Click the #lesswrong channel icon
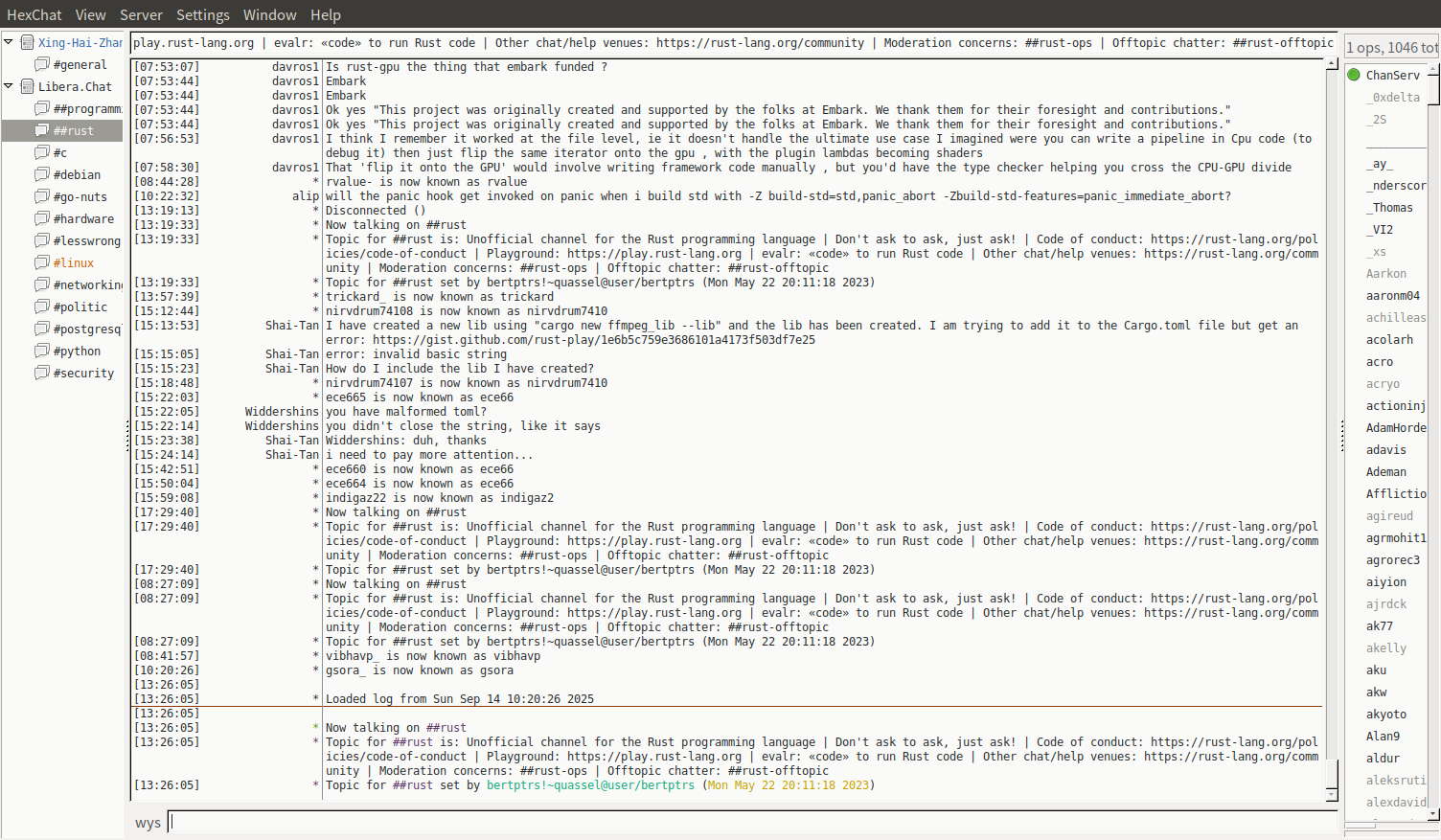 (x=42, y=240)
